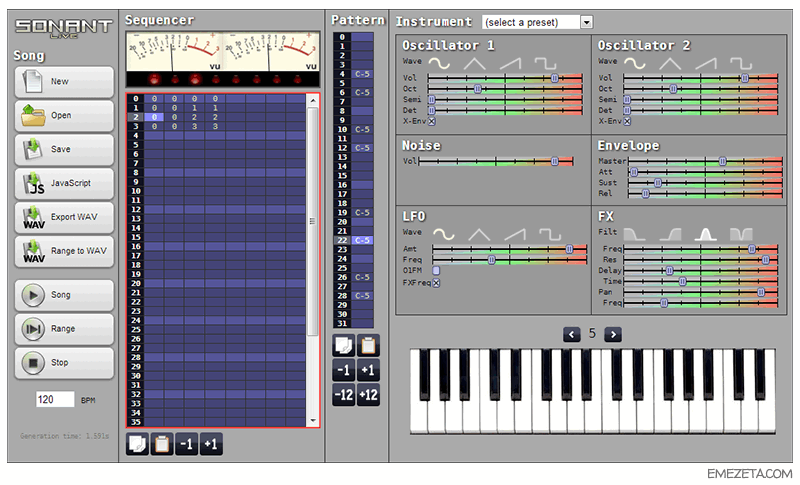Export song as JavaScript
Image resolution: width=800 pixels, height=485 pixels.
click(64, 184)
